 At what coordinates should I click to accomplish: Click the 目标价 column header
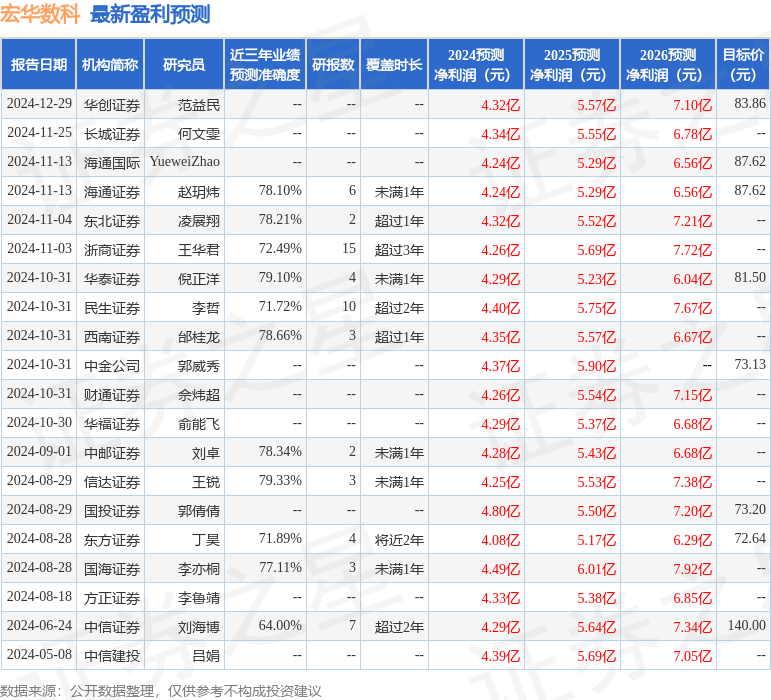743,65
